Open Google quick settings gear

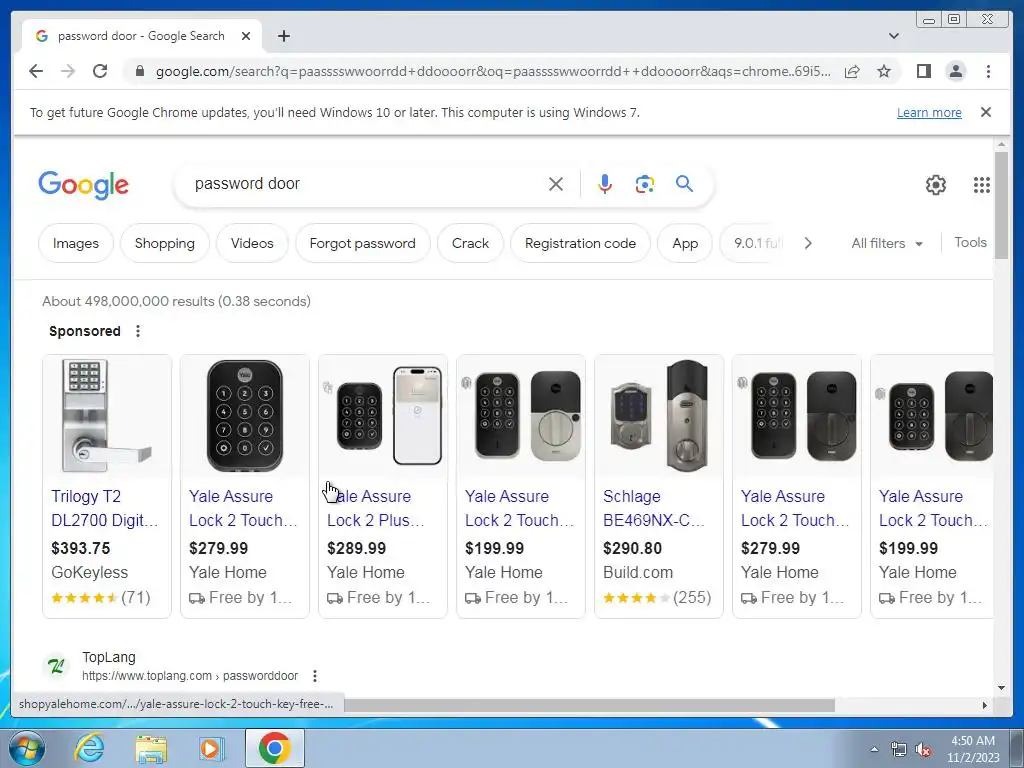tap(935, 185)
